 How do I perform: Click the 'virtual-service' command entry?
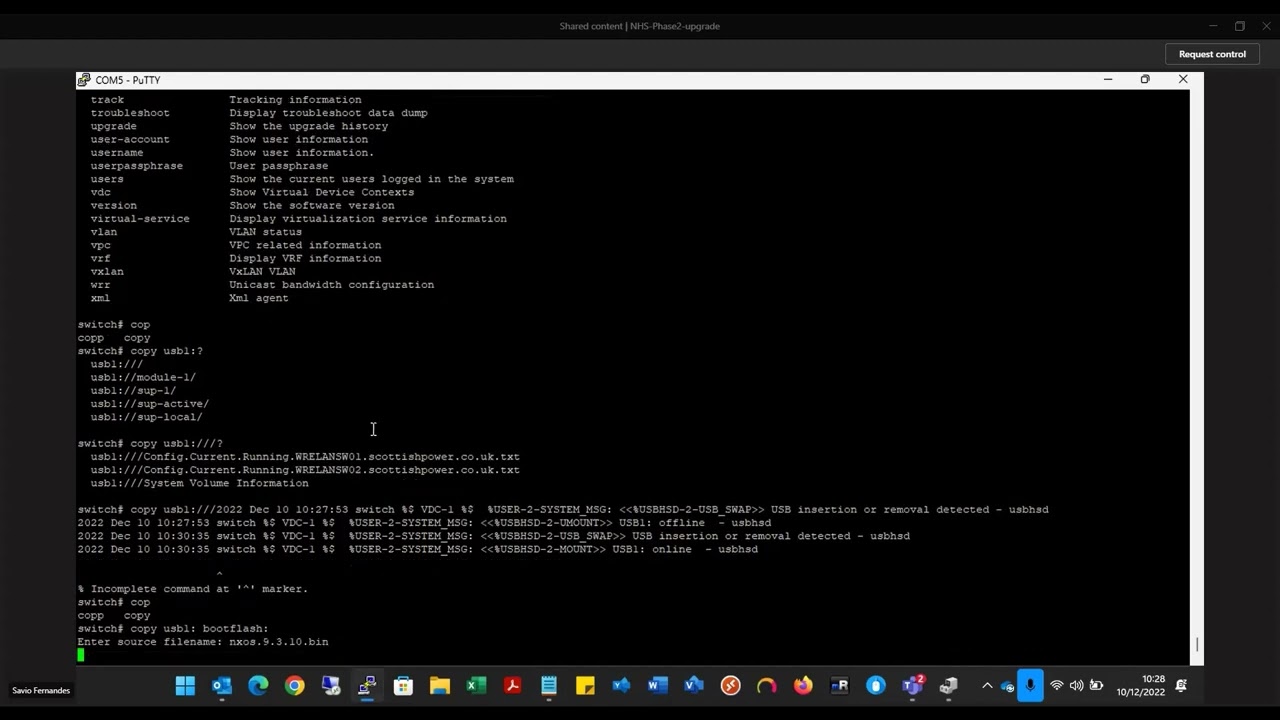(x=140, y=219)
